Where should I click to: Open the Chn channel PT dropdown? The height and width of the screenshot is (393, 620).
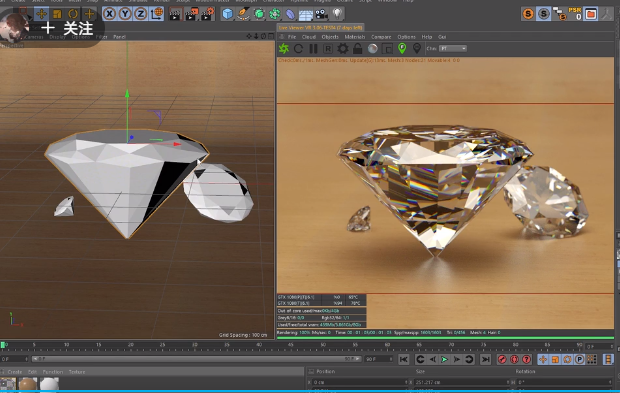tap(453, 49)
